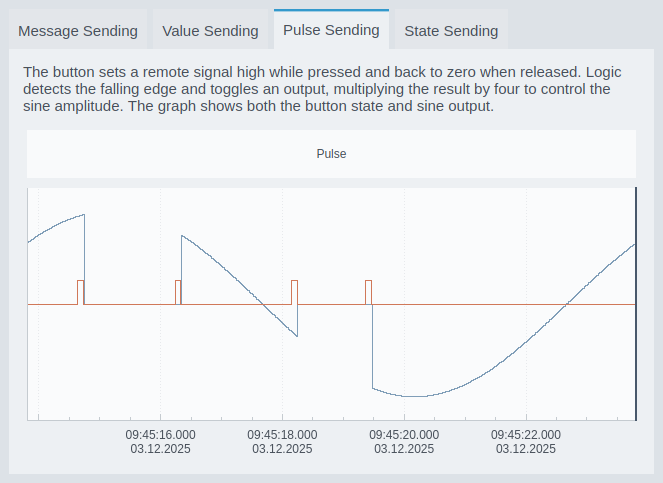This screenshot has width=663, height=483.
Task: Click the first sine peak before its drop
Action: (x=83, y=215)
